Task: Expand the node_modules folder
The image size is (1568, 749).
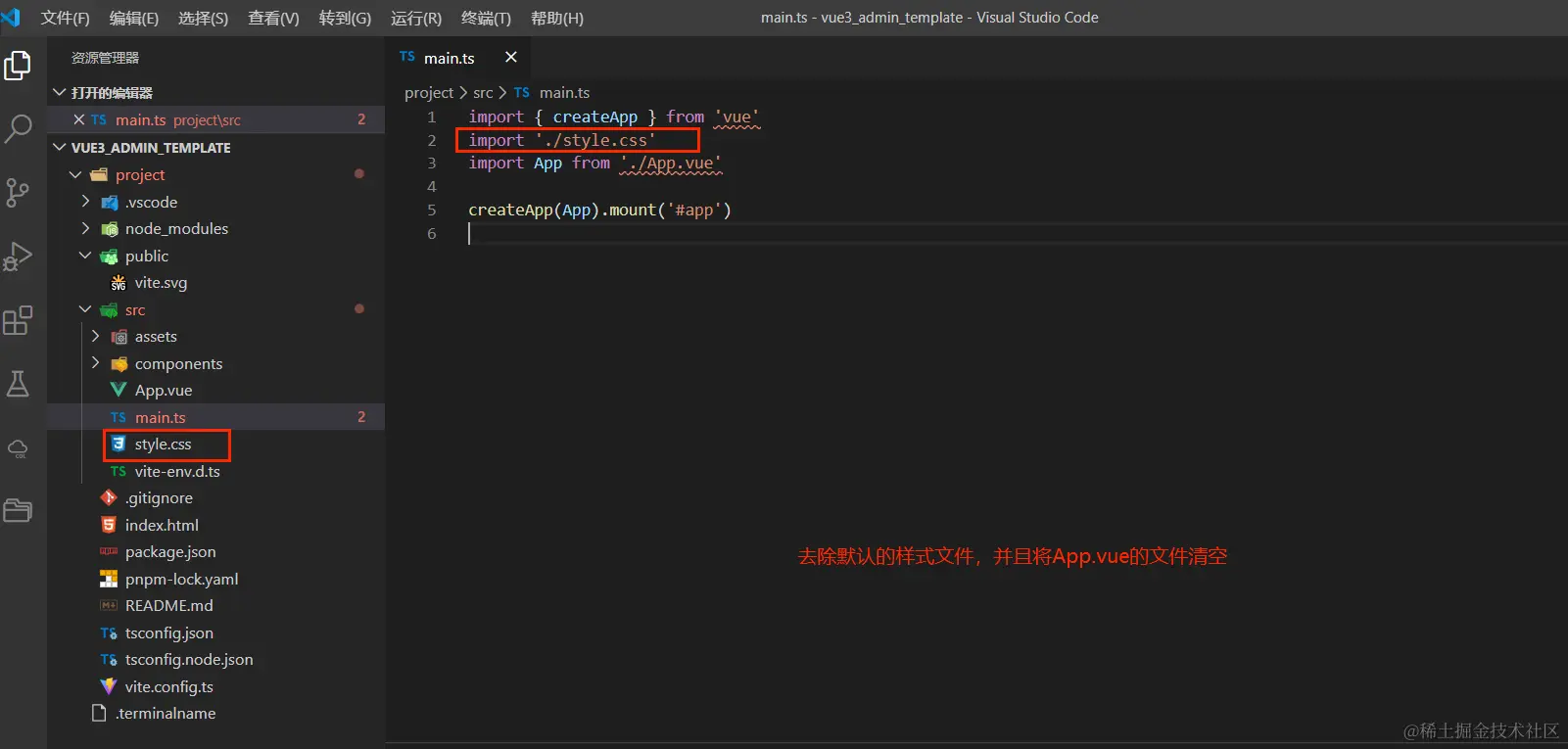Action: pyautogui.click(x=85, y=228)
